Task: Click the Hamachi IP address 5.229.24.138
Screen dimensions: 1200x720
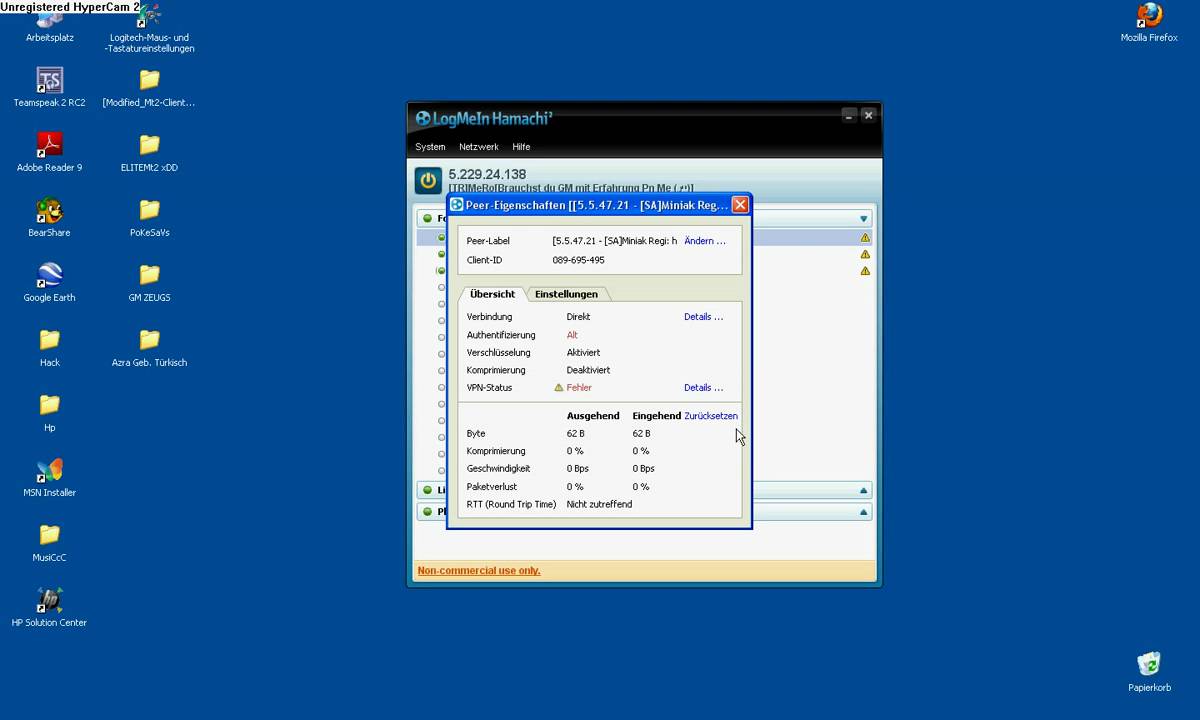Action: 487,174
